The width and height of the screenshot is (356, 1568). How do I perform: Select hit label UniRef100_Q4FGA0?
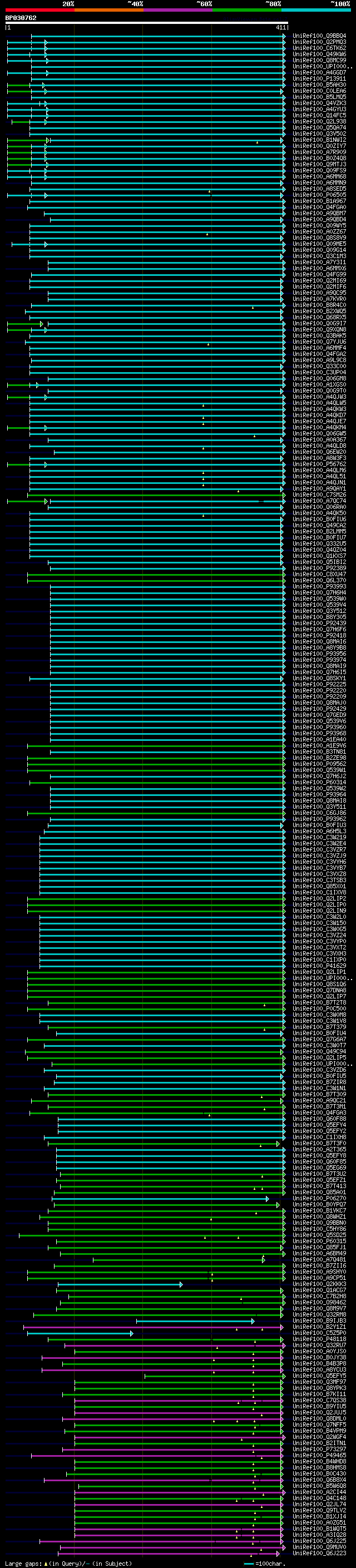coord(319,207)
